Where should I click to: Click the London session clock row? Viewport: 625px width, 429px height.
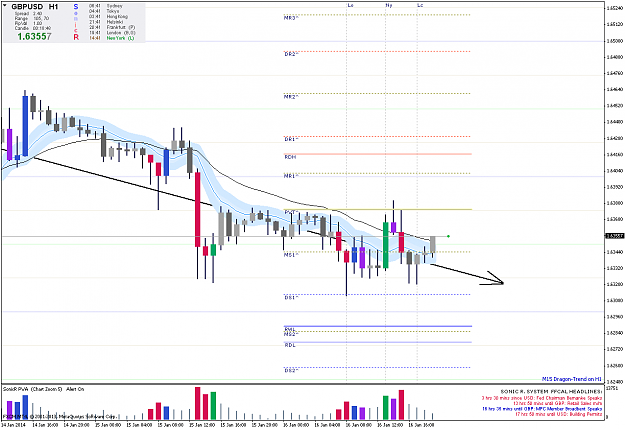[112, 33]
